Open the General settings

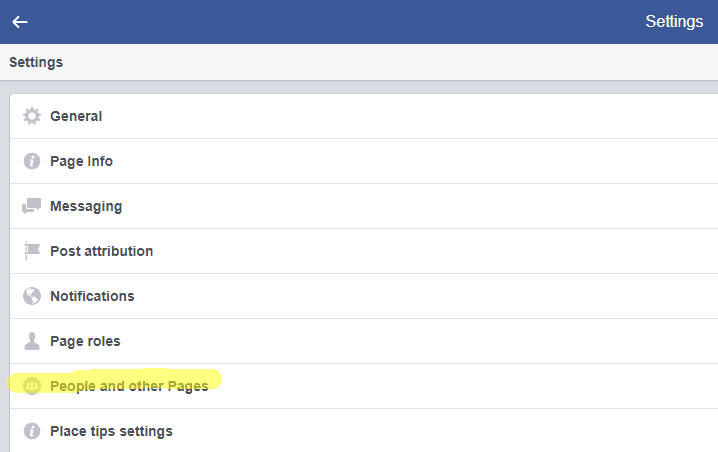pos(364,116)
